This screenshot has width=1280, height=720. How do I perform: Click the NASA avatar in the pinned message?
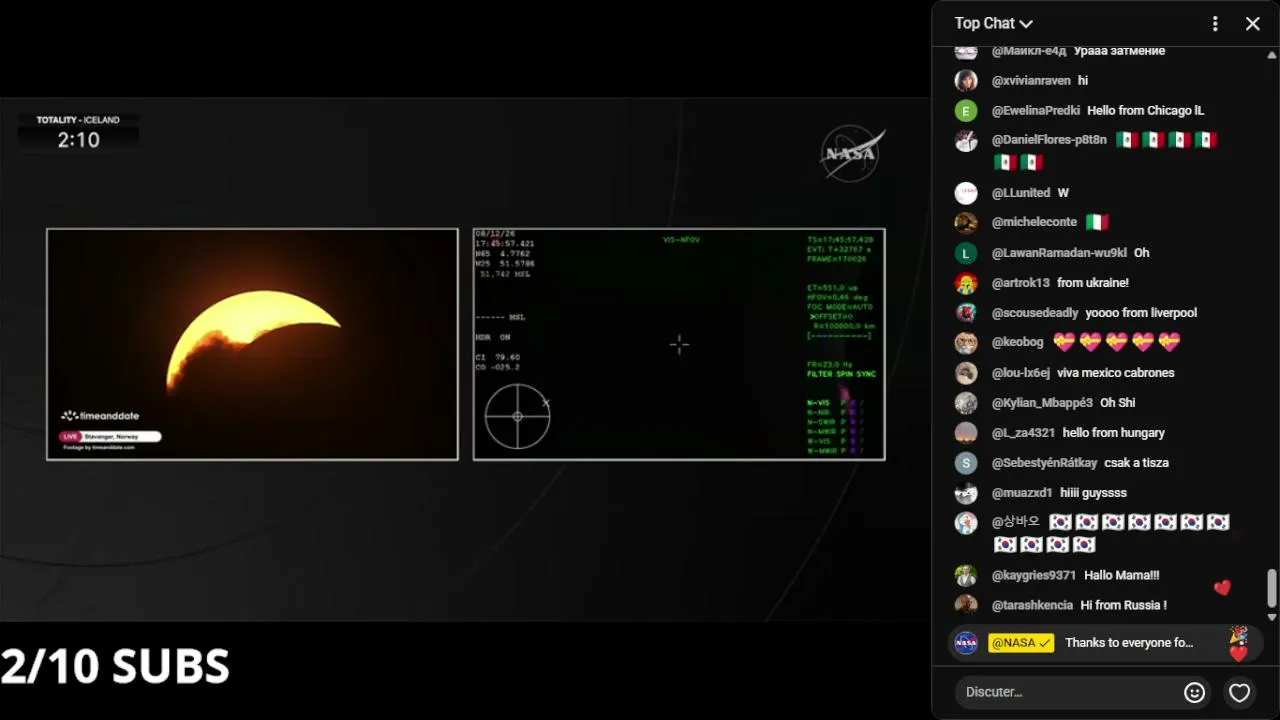(966, 643)
